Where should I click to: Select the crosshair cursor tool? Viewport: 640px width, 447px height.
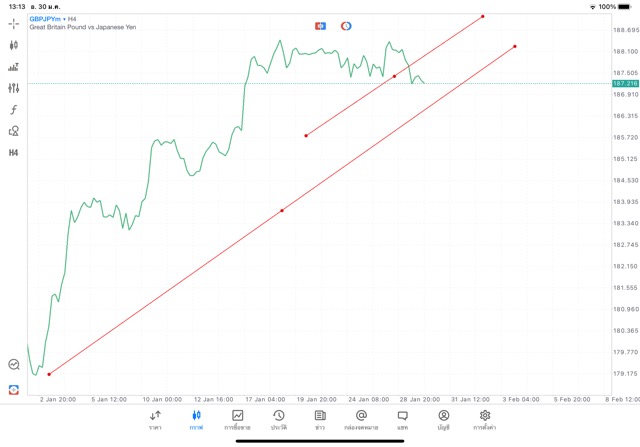click(x=13, y=22)
